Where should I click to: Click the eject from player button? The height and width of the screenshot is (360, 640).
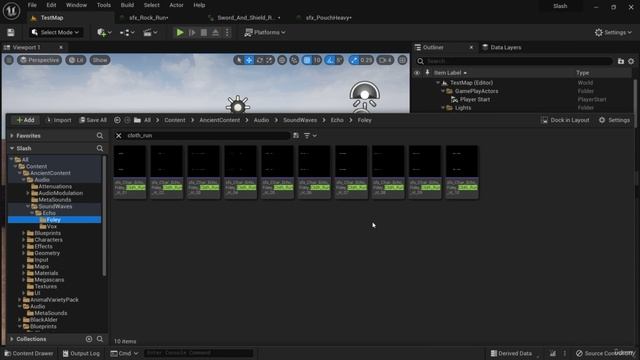tap(216, 32)
